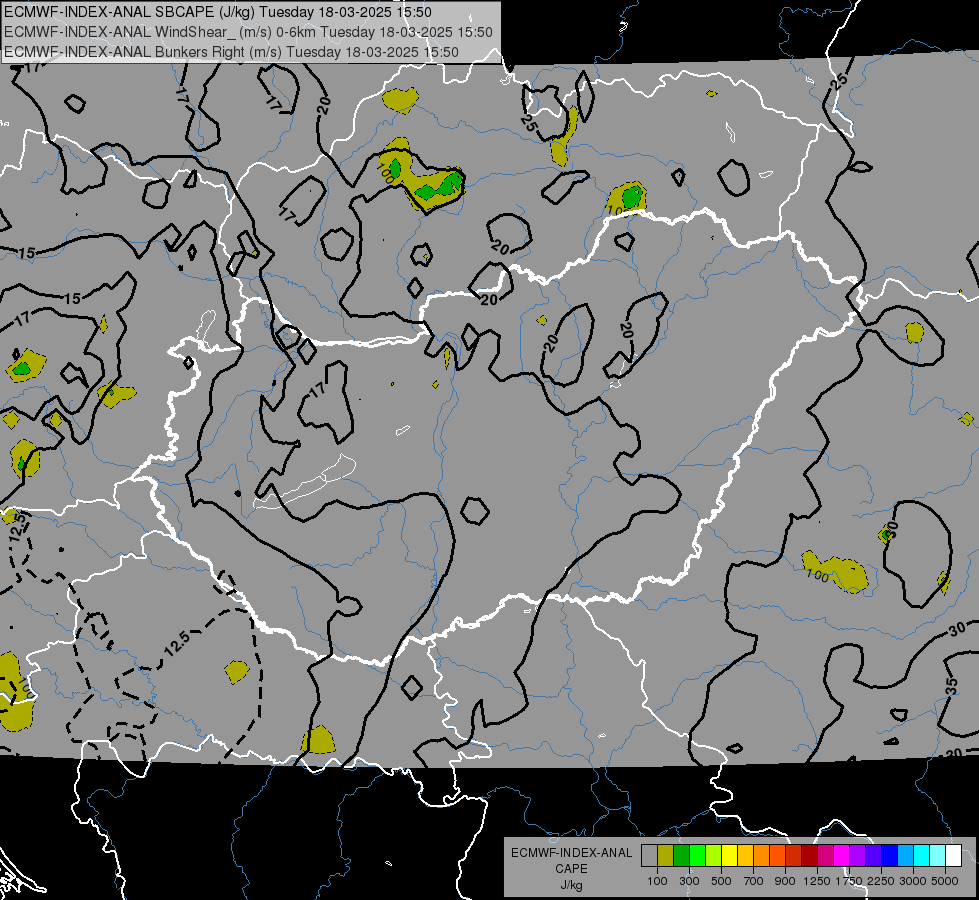Select the bright green legend swatch
Image resolution: width=979 pixels, height=900 pixels.
pos(697,856)
